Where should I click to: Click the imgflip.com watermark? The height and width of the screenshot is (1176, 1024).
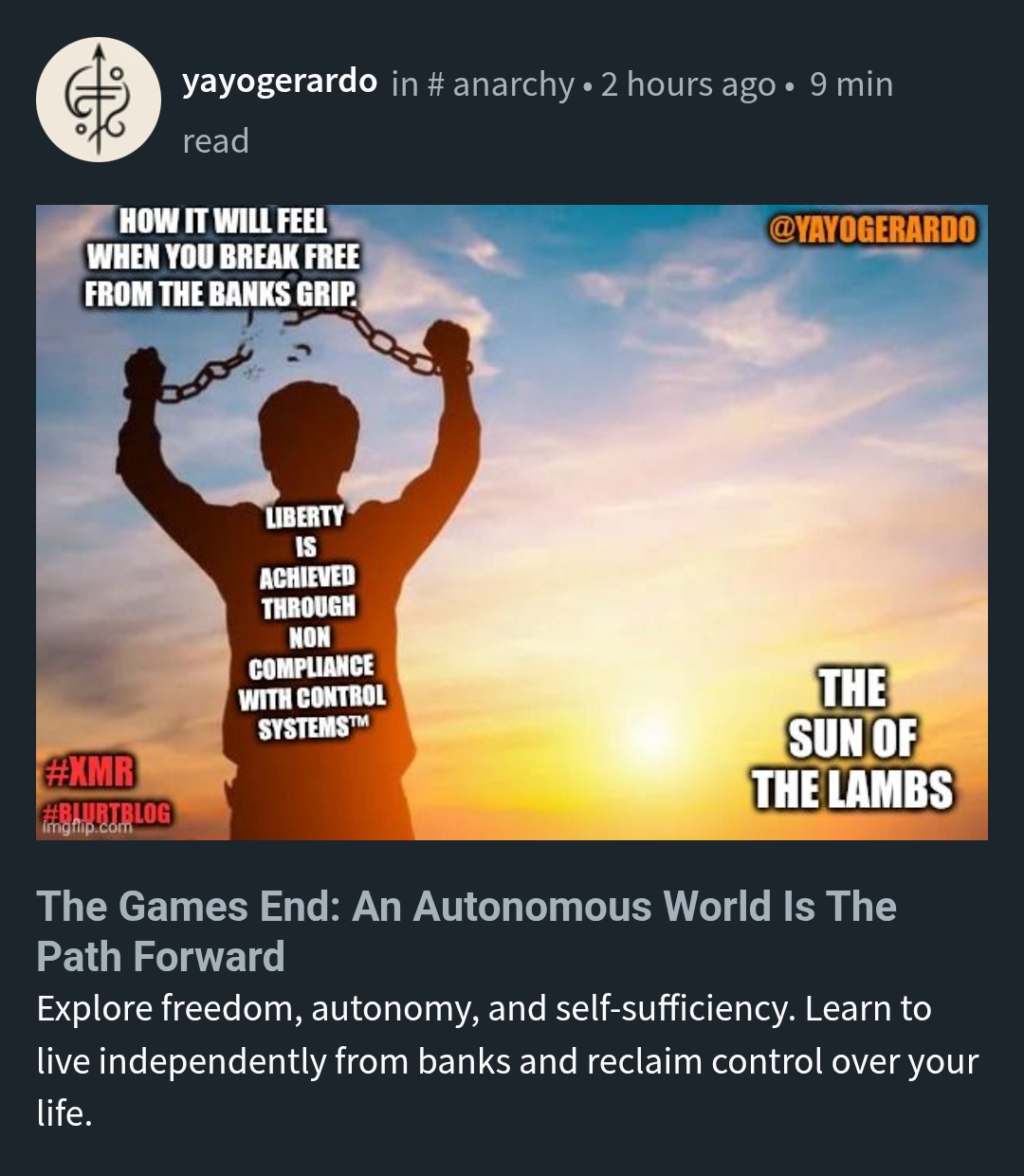86,828
